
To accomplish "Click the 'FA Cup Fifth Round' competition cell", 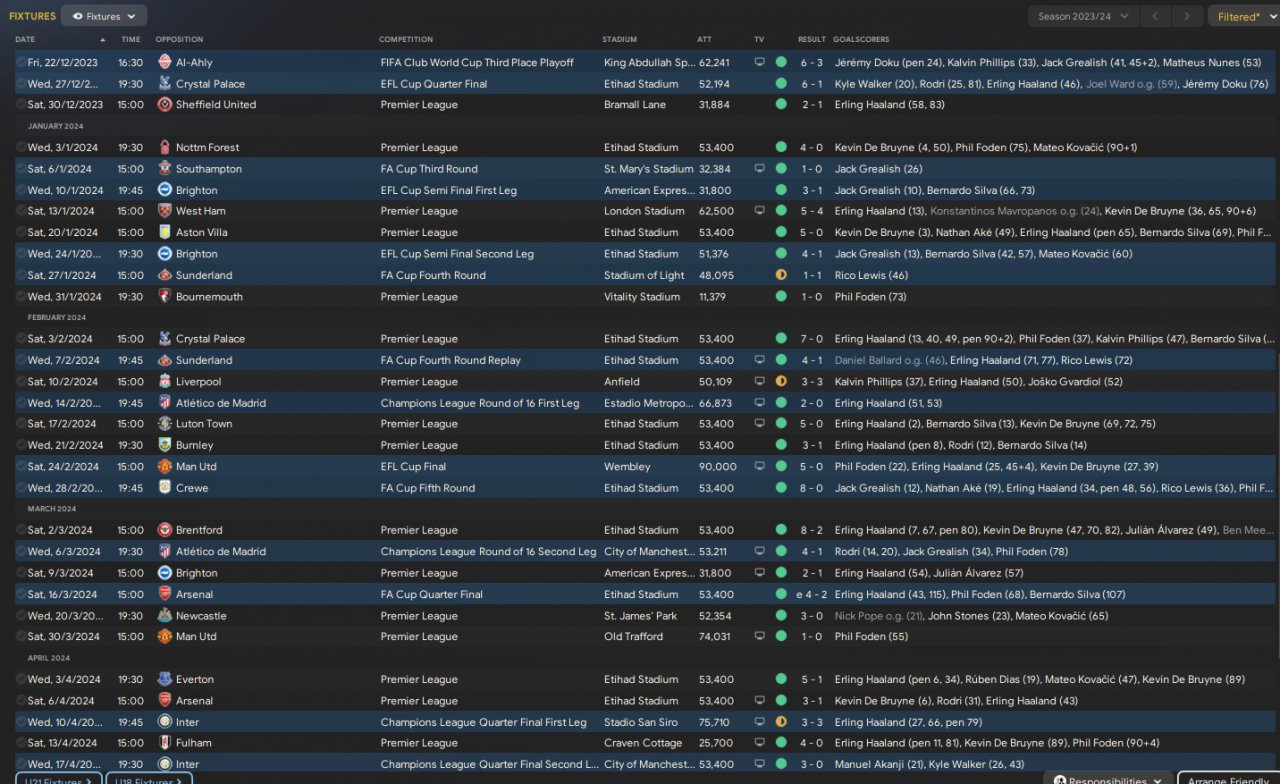I will (428, 488).
